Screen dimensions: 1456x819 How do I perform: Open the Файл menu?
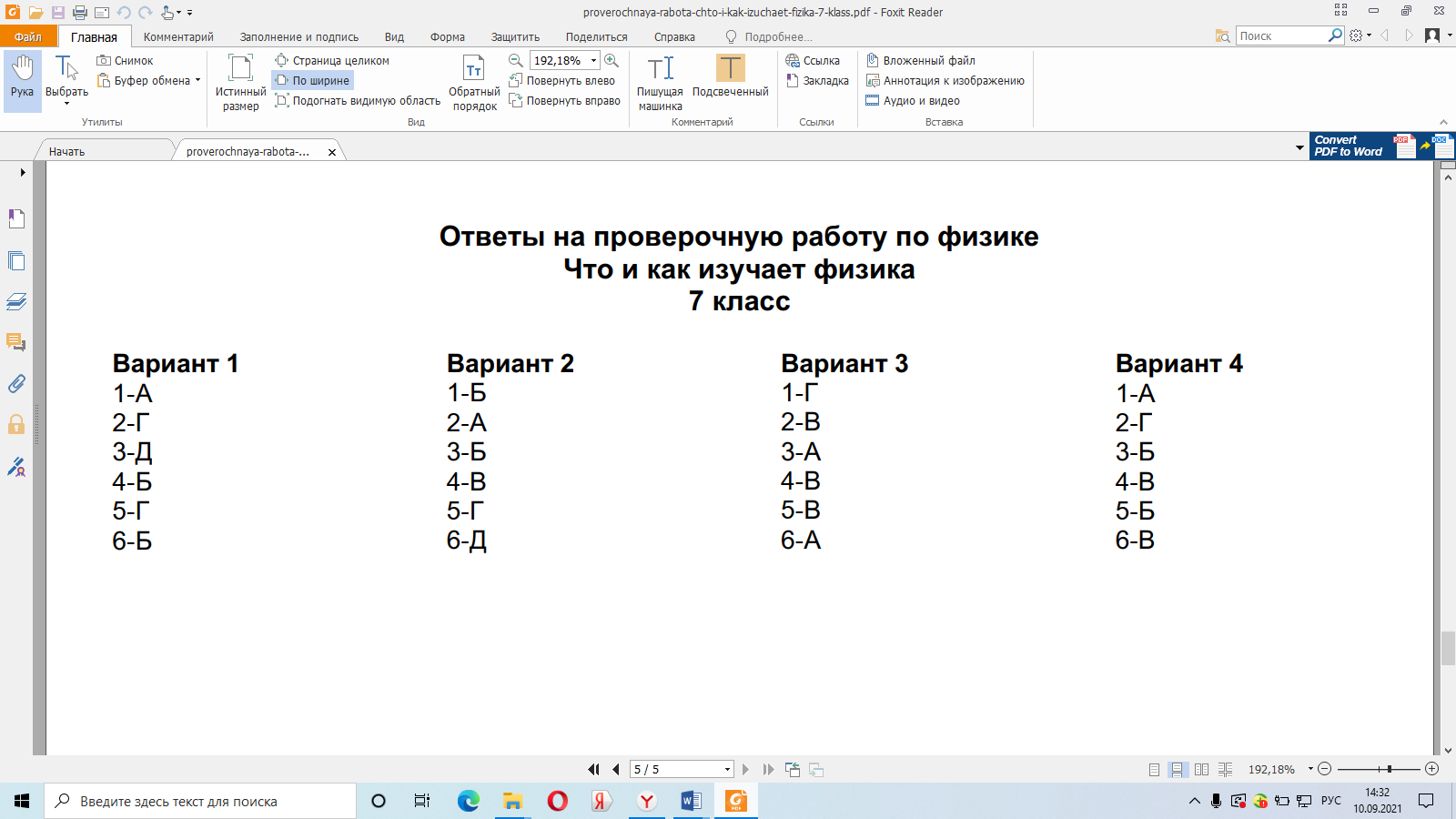point(28,36)
